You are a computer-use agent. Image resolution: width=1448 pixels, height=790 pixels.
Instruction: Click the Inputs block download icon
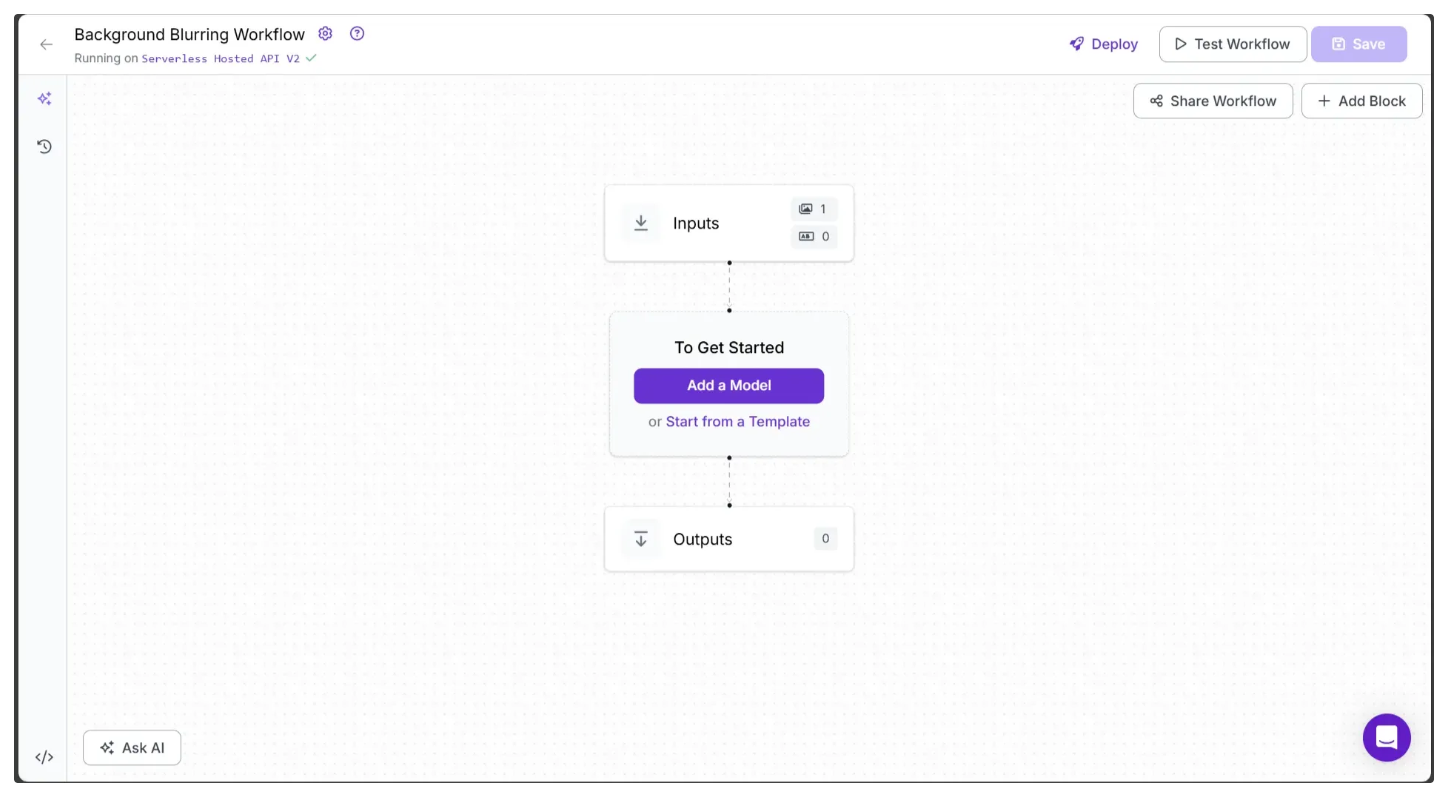[x=641, y=223]
